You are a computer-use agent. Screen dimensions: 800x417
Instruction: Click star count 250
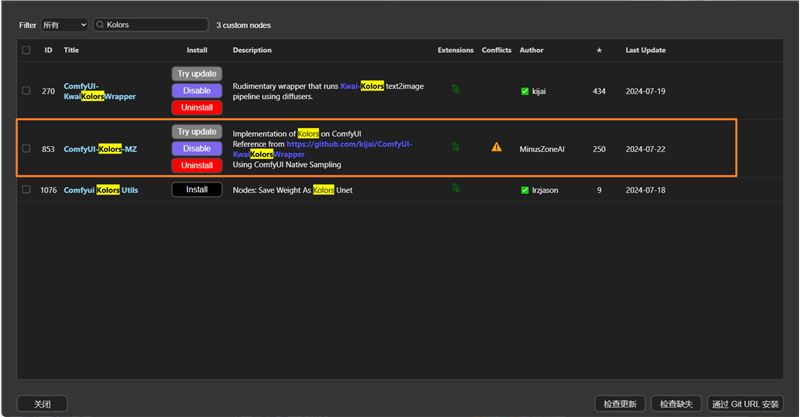click(x=599, y=149)
